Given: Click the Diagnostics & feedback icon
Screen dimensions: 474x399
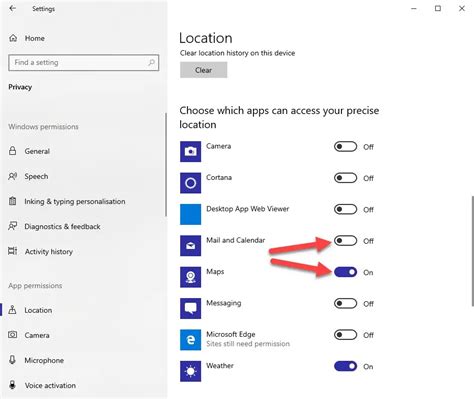Looking at the screenshot, I should 13,226.
